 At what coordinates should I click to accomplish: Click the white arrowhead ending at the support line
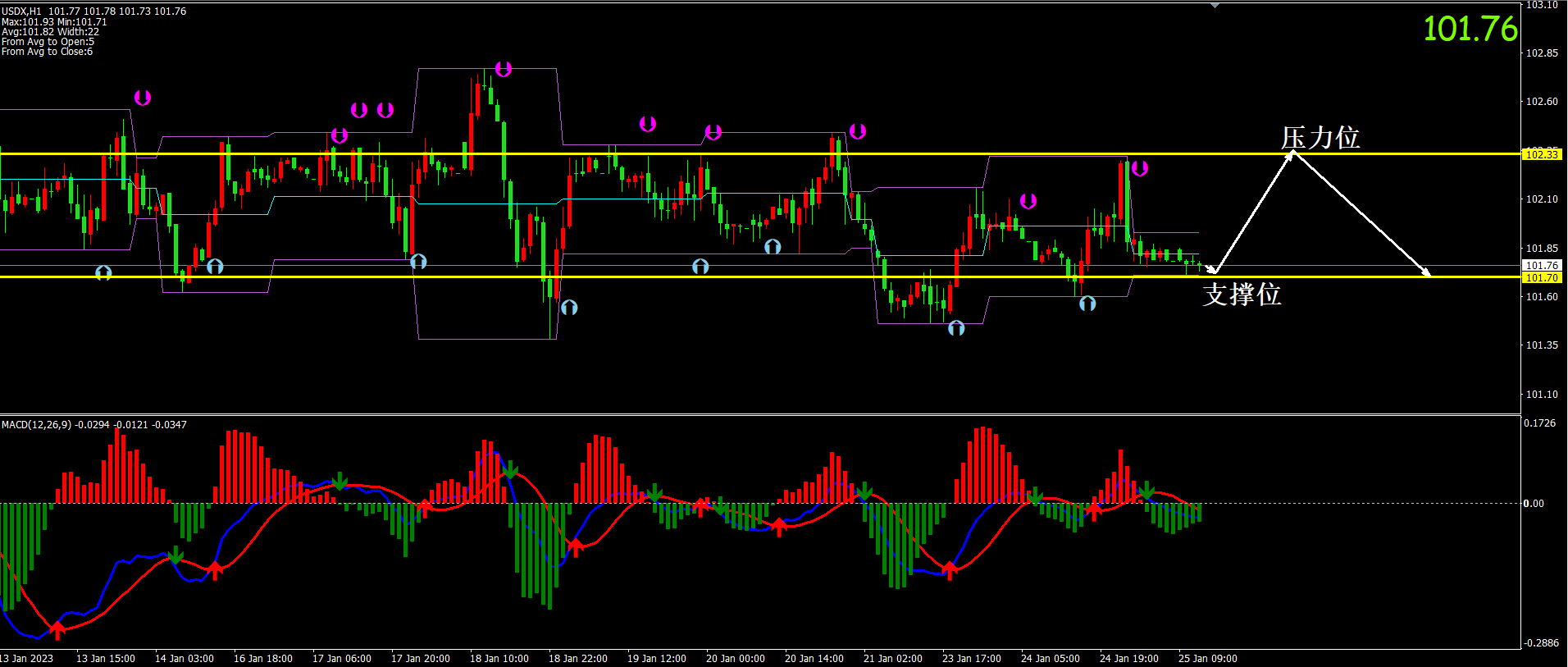1426,273
